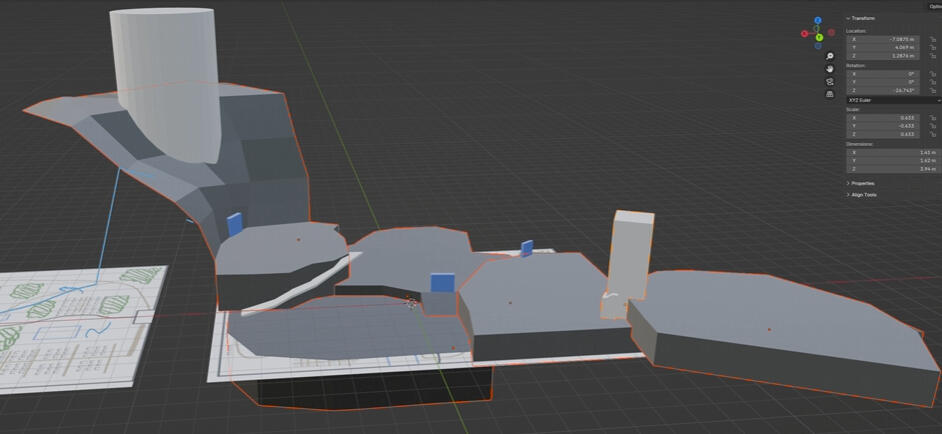942x434 pixels.
Task: Expand the Properties panel section
Action: tap(862, 183)
